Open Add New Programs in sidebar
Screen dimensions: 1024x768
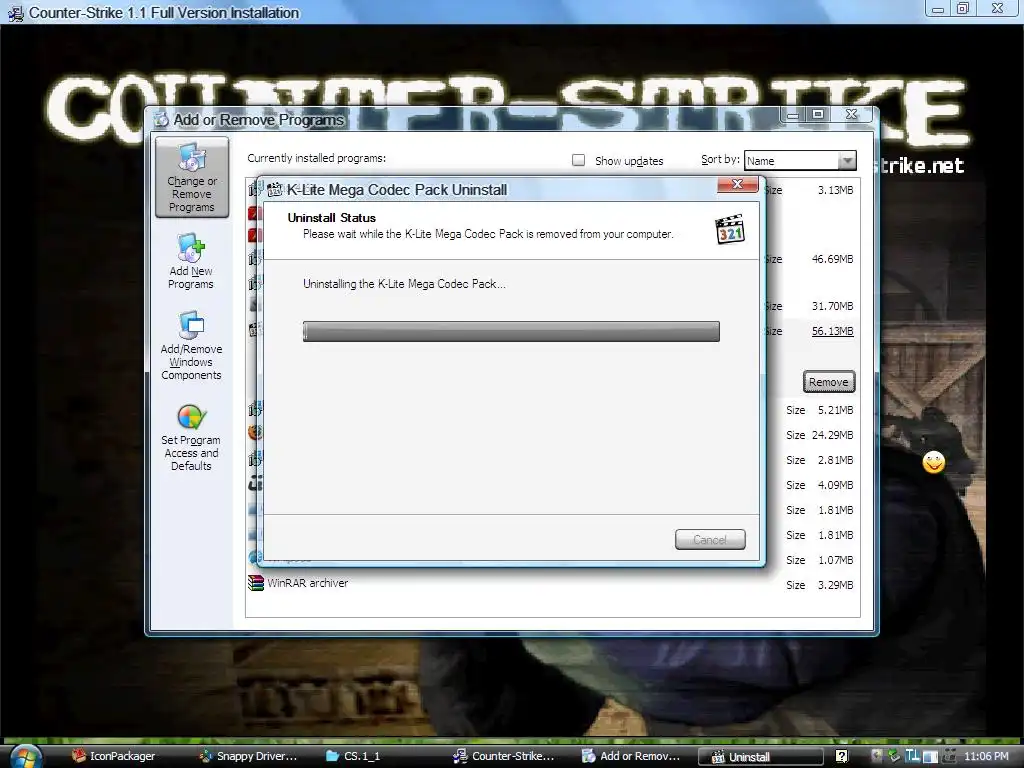point(191,261)
